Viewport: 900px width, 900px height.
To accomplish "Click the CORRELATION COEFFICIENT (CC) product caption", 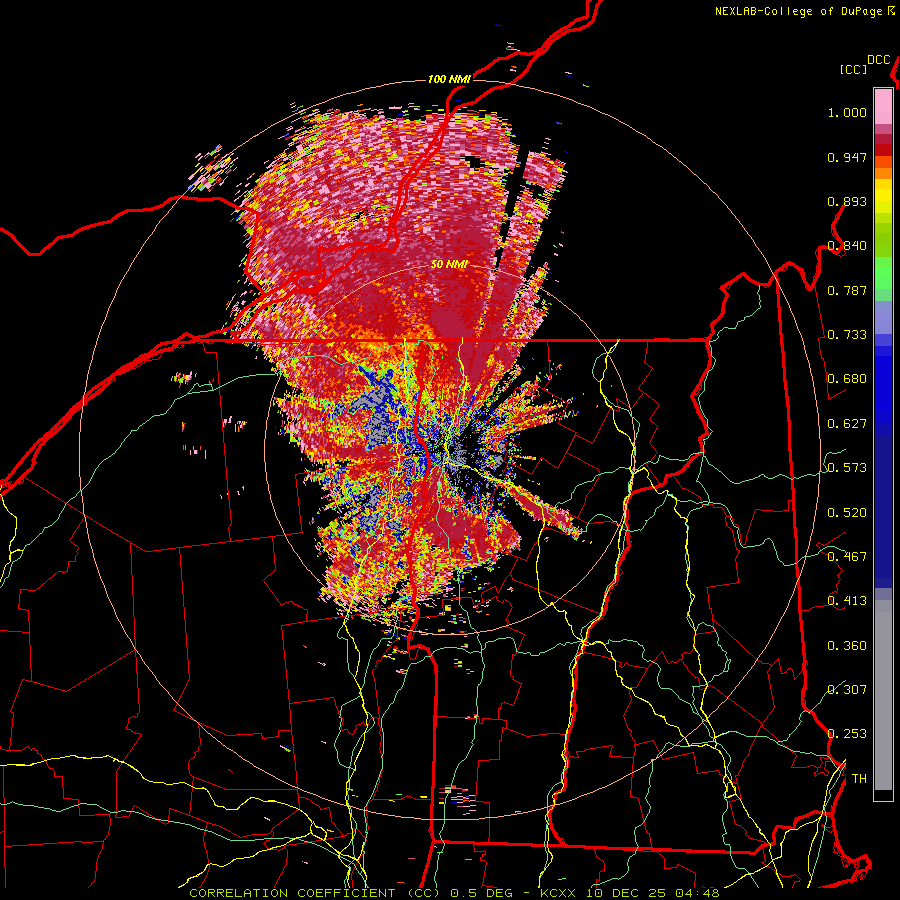I will click(x=315, y=893).
